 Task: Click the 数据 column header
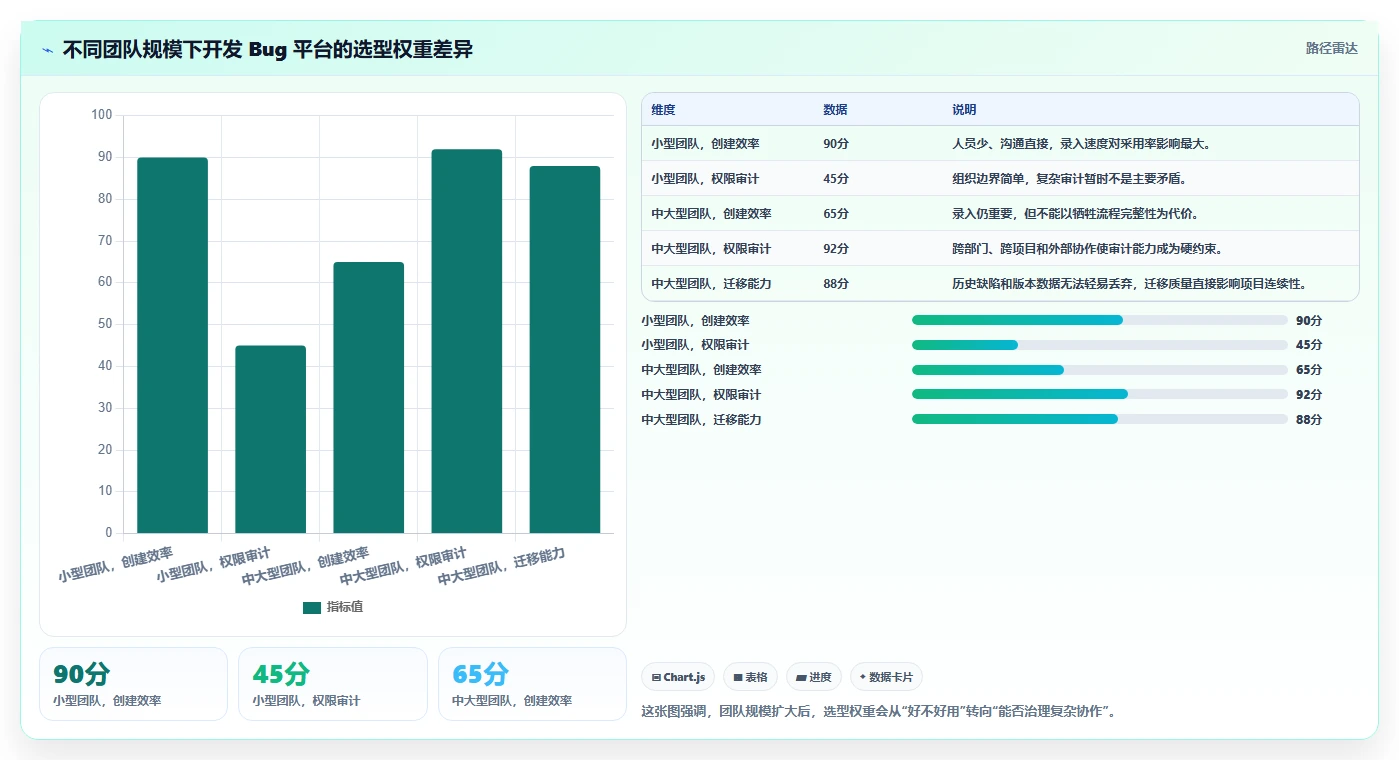click(835, 110)
